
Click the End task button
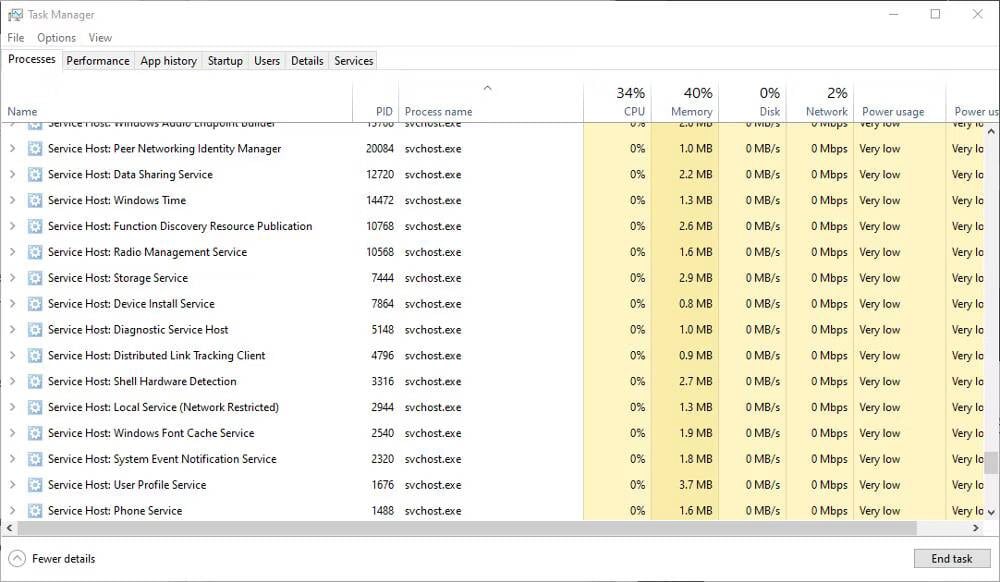[951, 558]
